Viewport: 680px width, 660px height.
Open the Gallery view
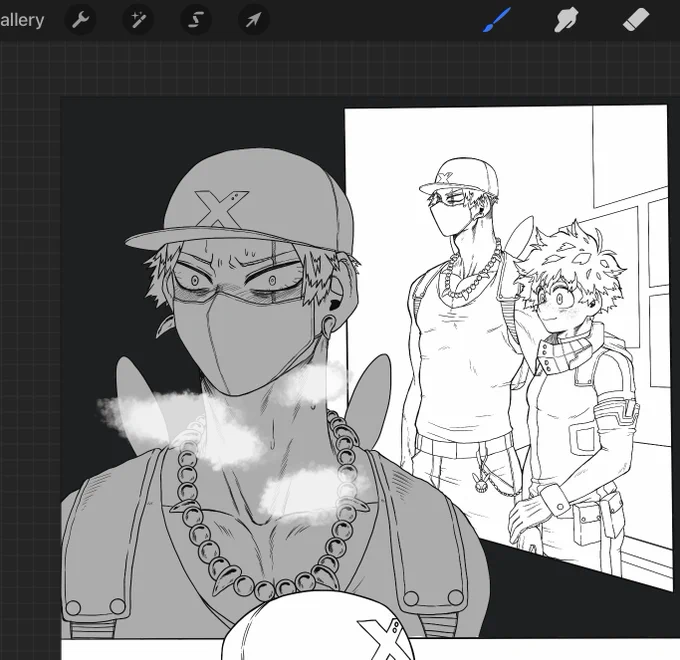(x=22, y=20)
